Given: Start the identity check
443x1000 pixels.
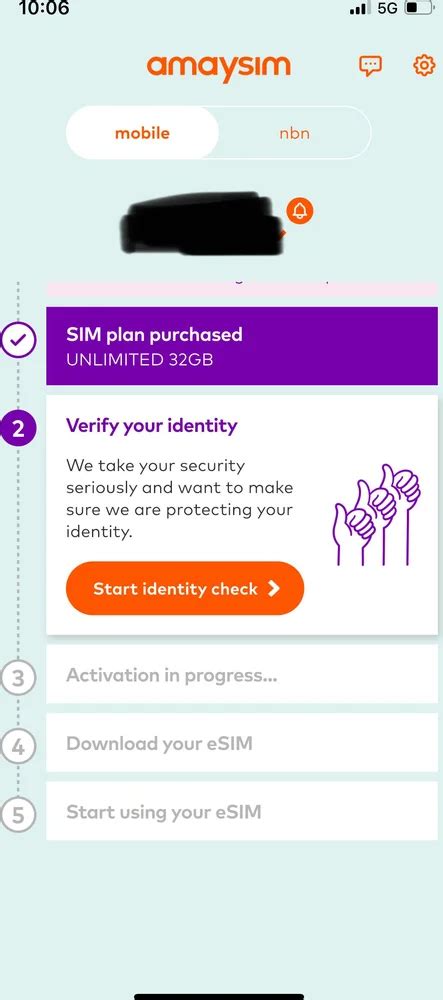Looking at the screenshot, I should pos(185,588).
